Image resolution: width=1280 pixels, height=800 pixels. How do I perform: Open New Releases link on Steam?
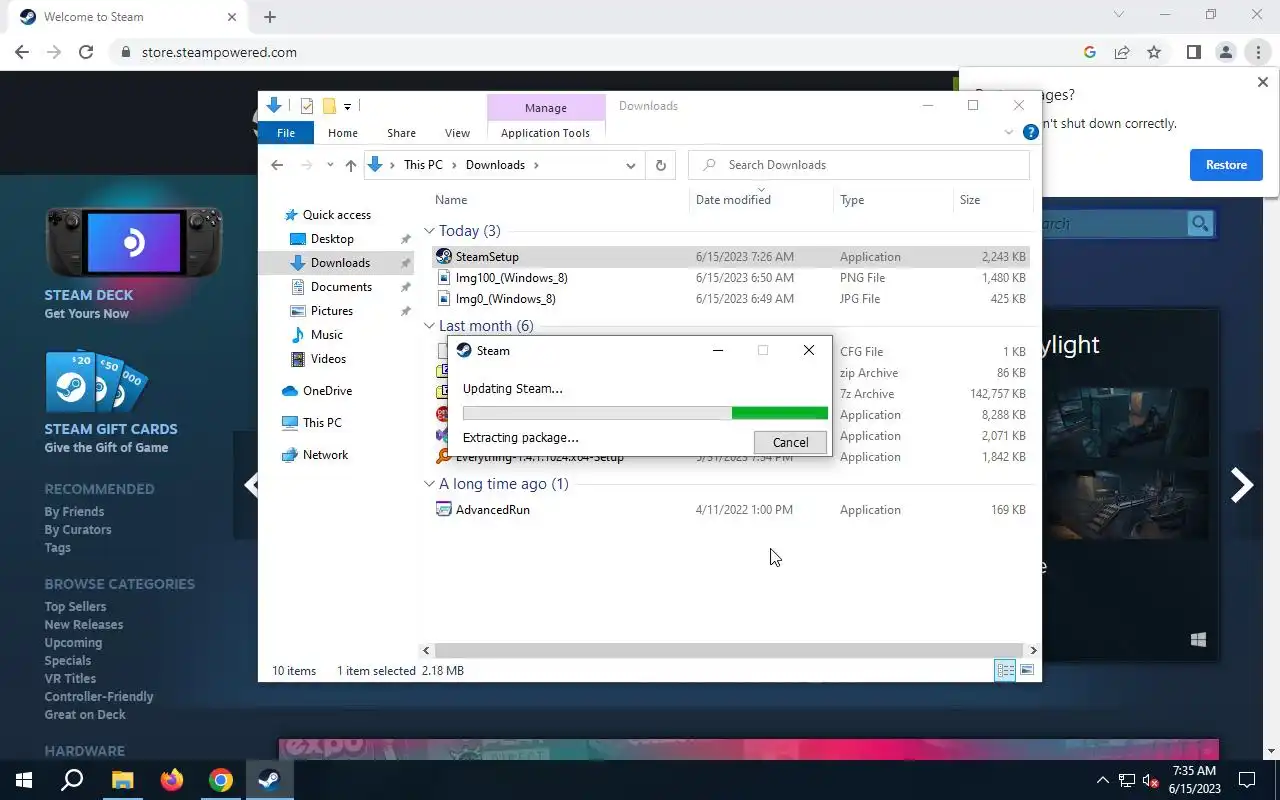click(x=84, y=625)
